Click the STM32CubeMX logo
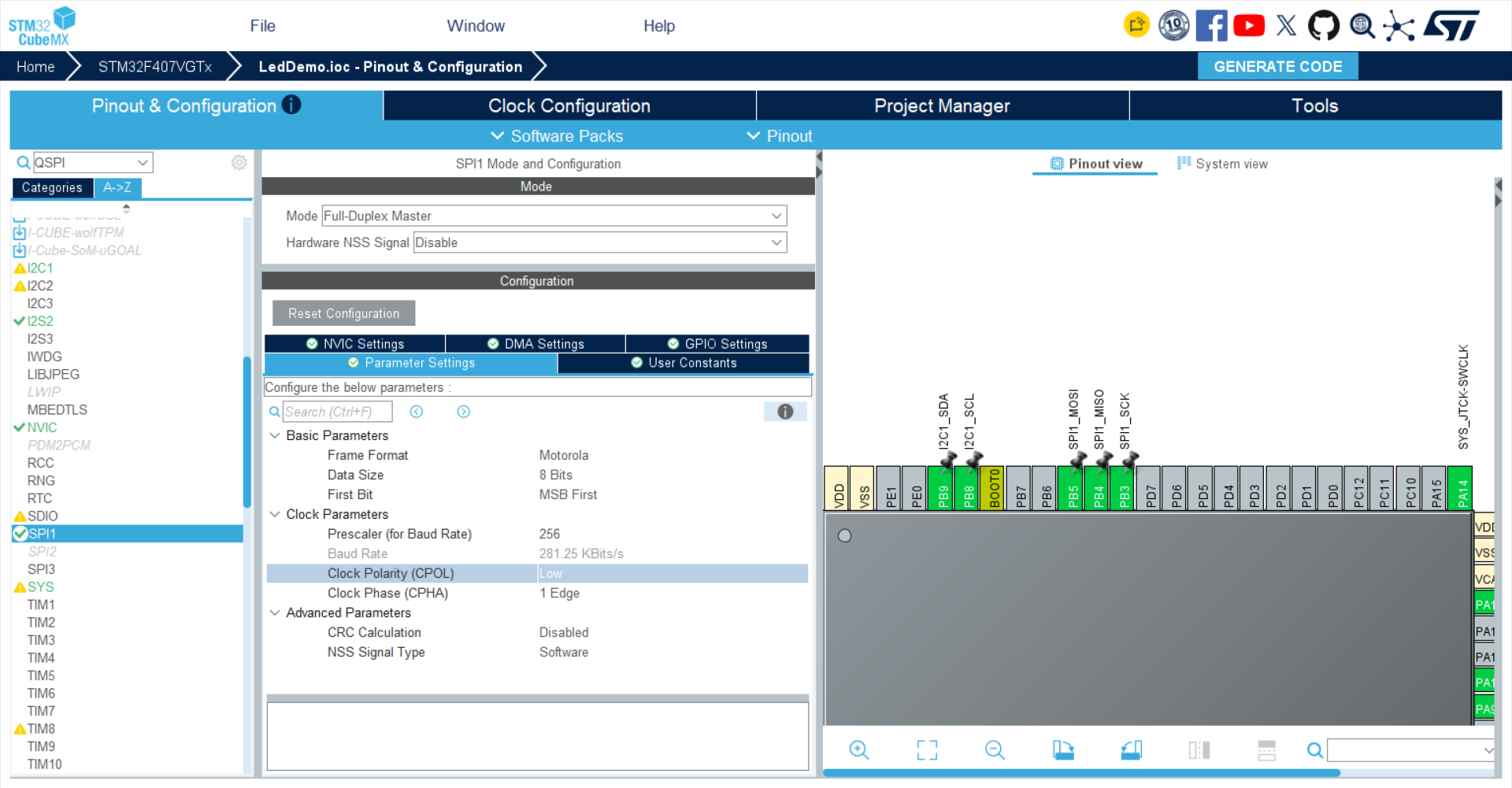 pyautogui.click(x=42, y=26)
